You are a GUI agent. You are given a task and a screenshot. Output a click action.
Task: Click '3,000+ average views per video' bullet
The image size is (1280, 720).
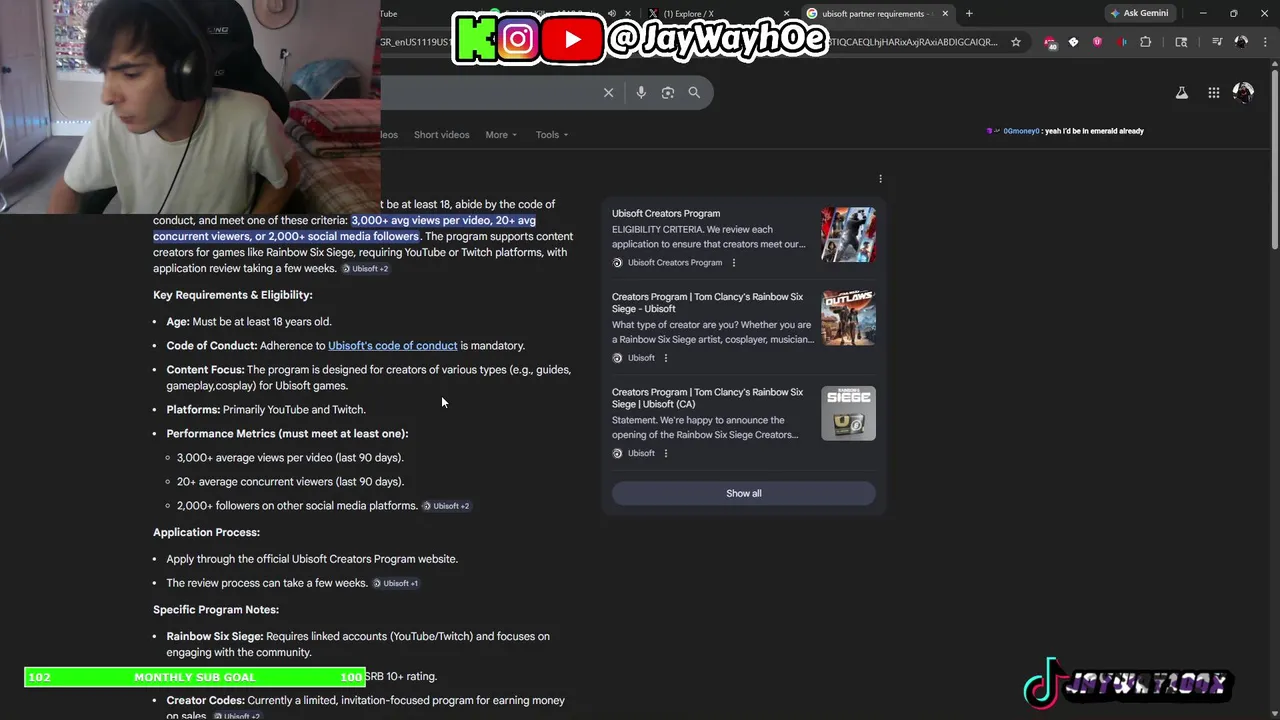coord(290,458)
